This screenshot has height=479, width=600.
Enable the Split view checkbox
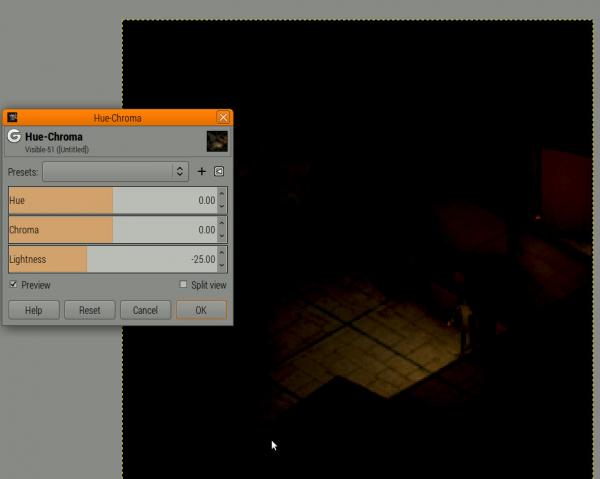(x=183, y=284)
